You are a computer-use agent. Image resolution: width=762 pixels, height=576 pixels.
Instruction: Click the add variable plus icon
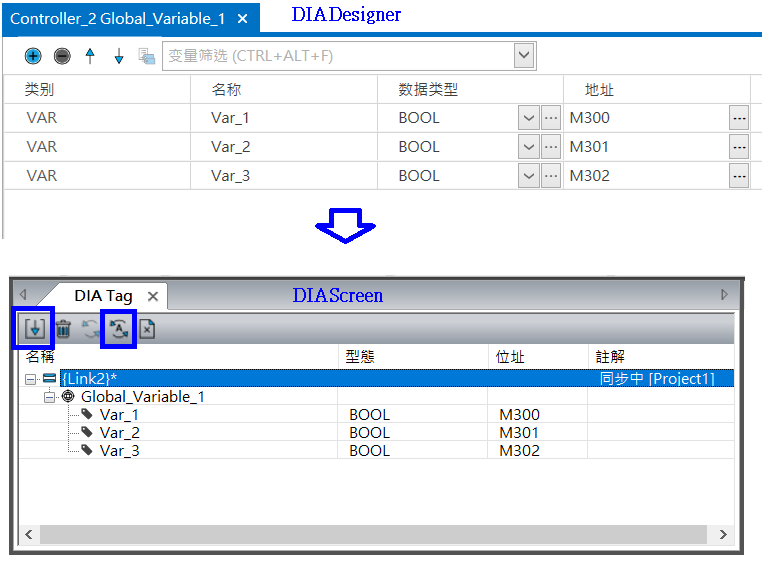[x=33, y=56]
